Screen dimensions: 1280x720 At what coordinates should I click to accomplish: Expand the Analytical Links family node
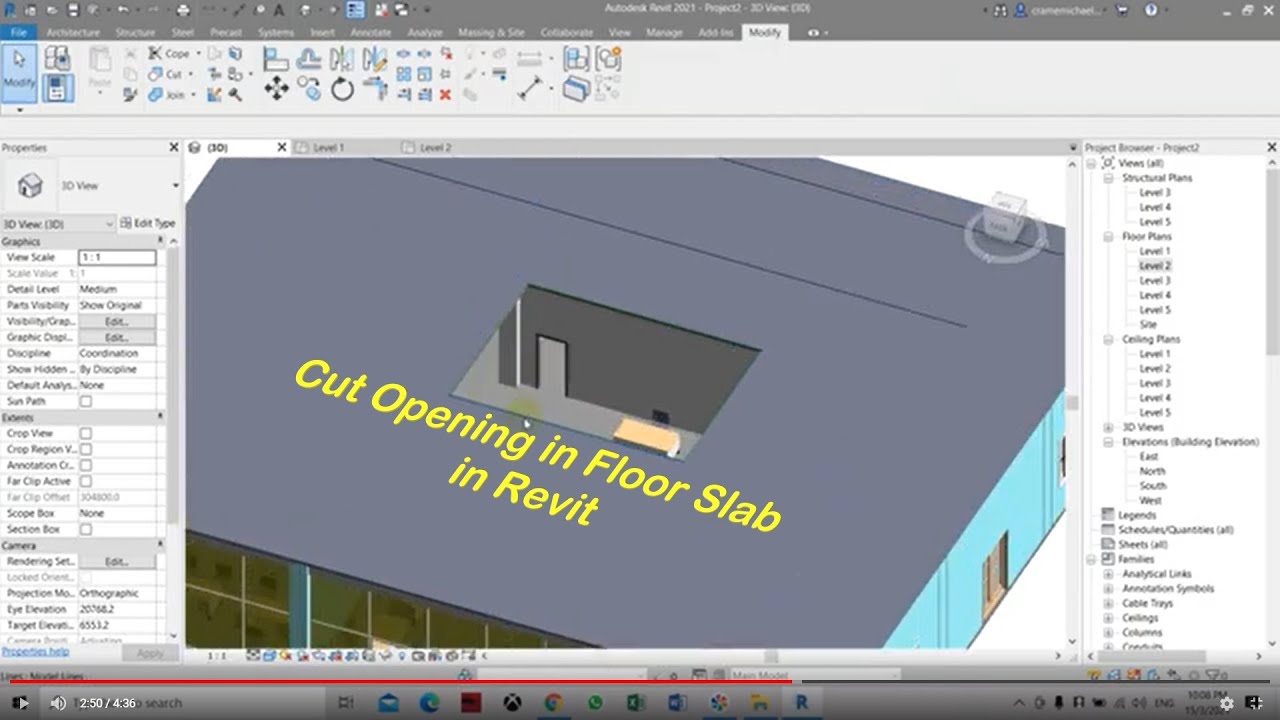pyautogui.click(x=1108, y=574)
